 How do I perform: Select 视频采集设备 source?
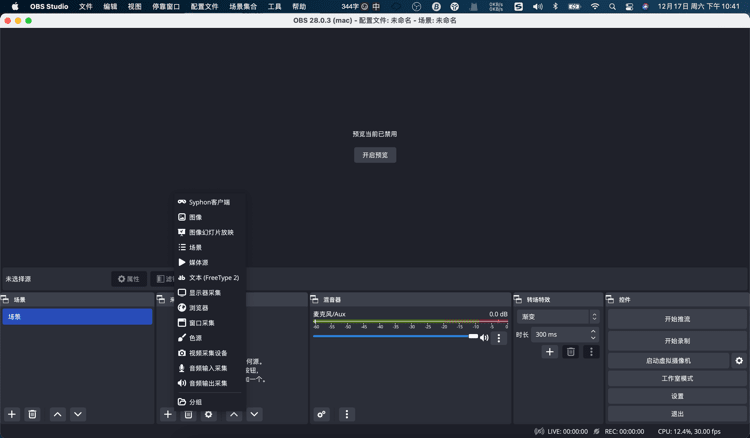coord(210,353)
